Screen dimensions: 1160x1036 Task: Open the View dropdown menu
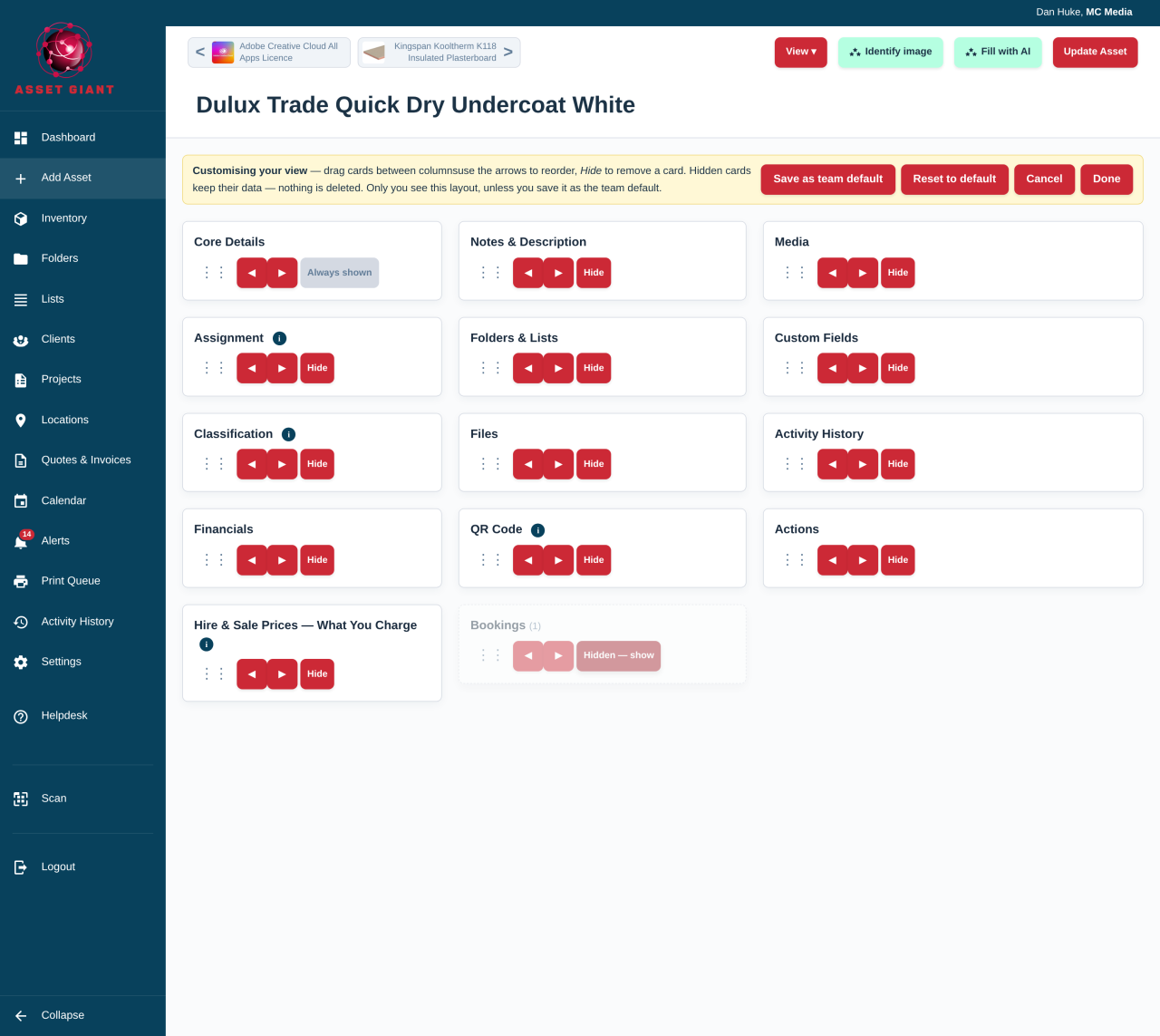coord(801,52)
